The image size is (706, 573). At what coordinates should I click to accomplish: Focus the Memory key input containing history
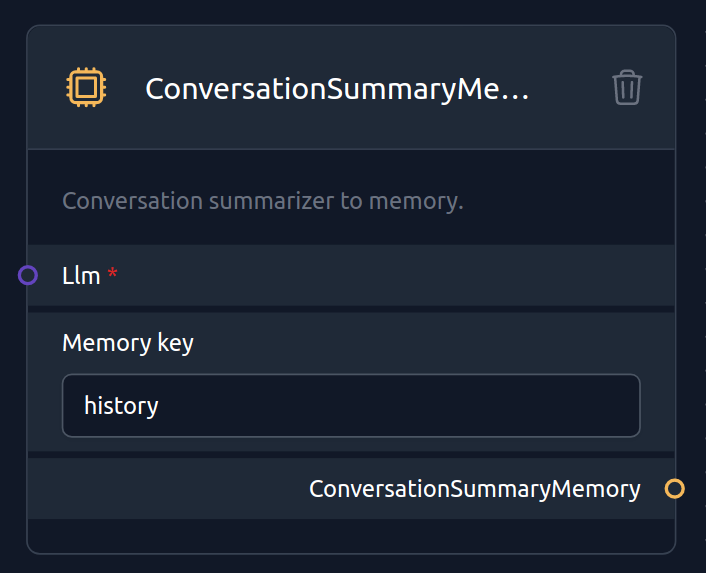[351, 406]
